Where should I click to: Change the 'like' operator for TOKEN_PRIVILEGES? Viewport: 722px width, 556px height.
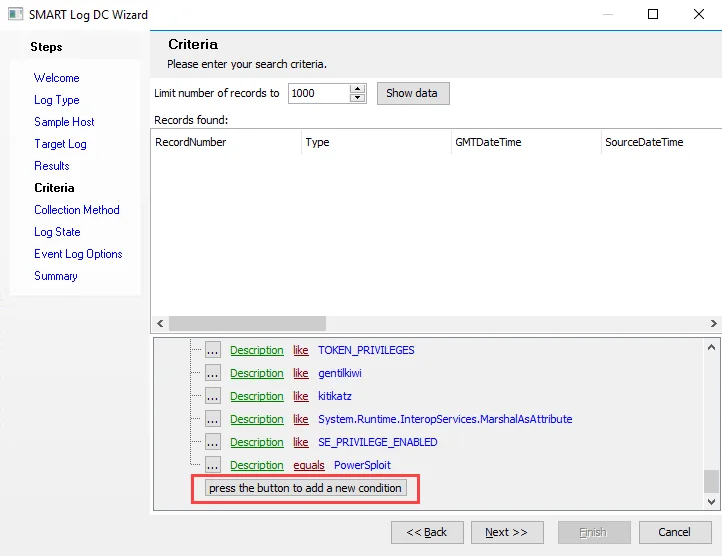coord(301,350)
